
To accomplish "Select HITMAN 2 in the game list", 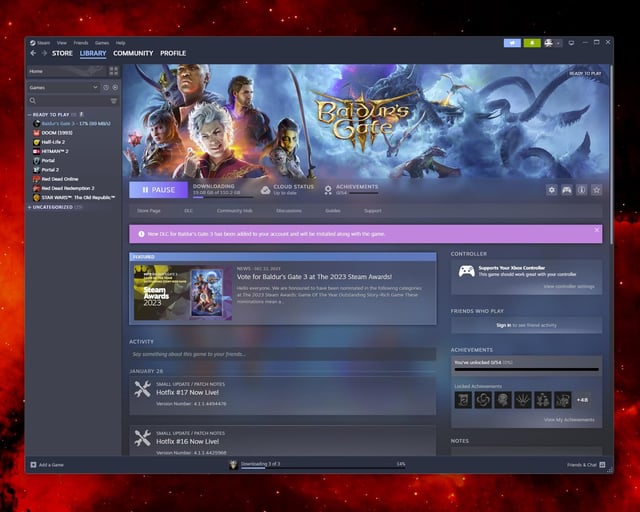I will tap(51, 151).
